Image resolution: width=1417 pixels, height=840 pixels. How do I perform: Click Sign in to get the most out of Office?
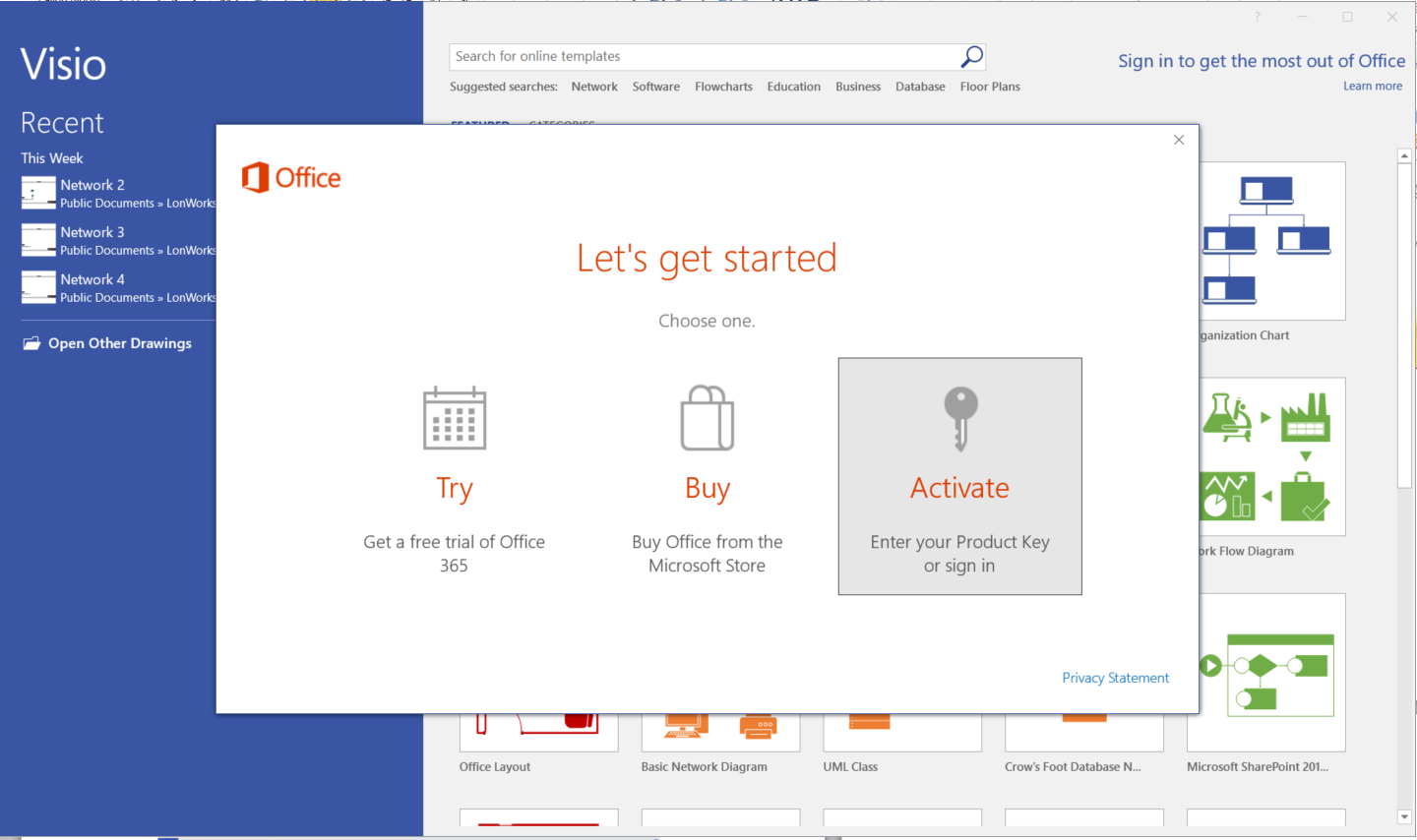(x=1262, y=61)
